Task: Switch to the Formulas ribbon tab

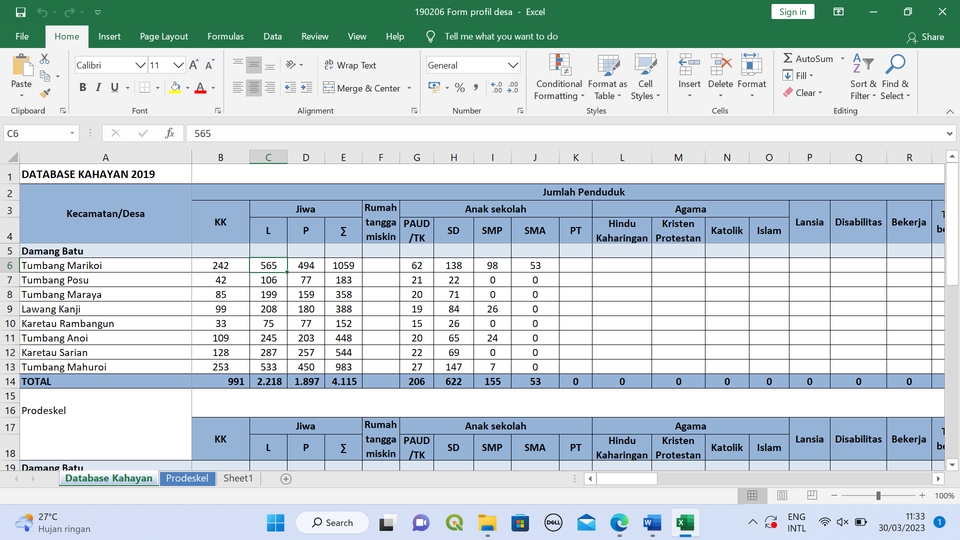Action: pos(225,37)
